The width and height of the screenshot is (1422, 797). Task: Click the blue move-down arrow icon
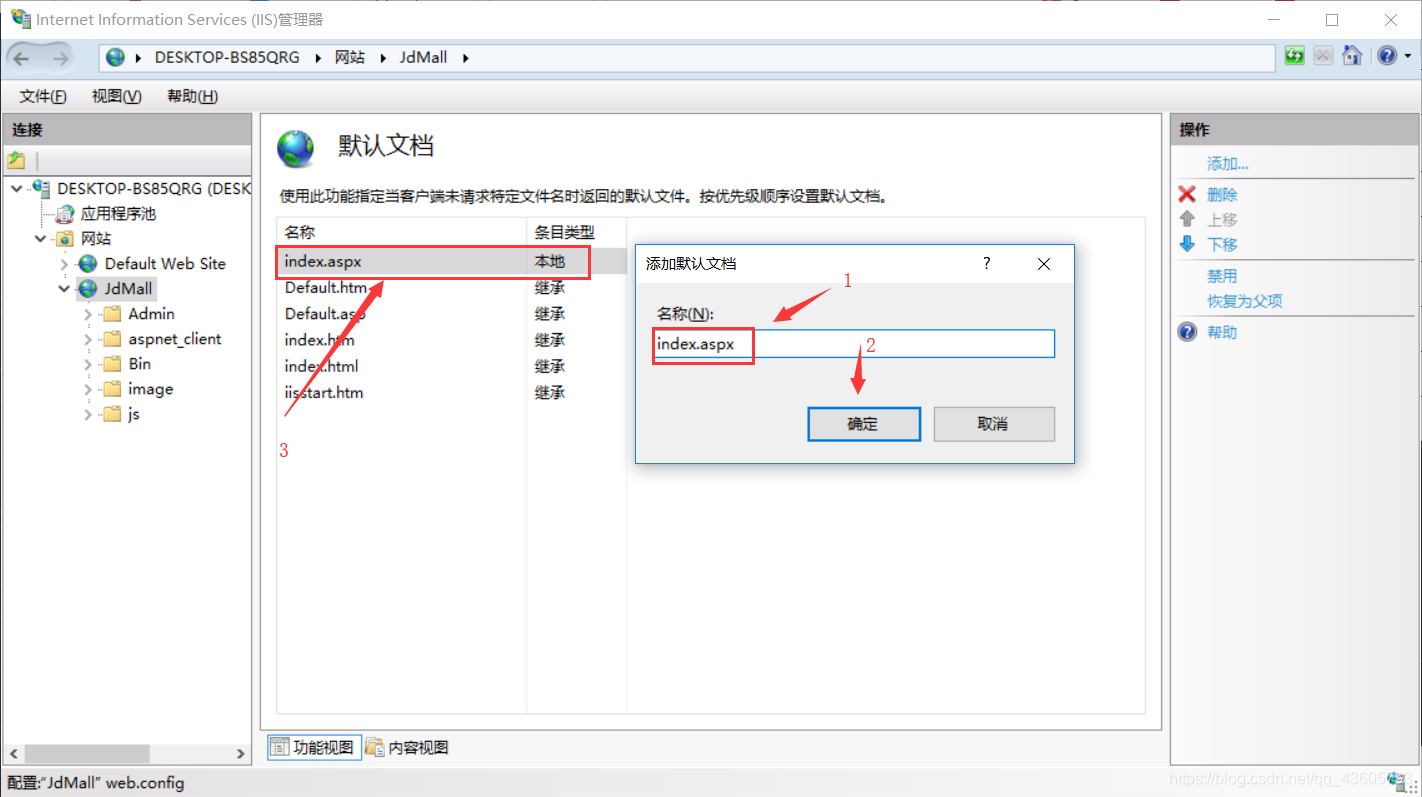click(1187, 244)
